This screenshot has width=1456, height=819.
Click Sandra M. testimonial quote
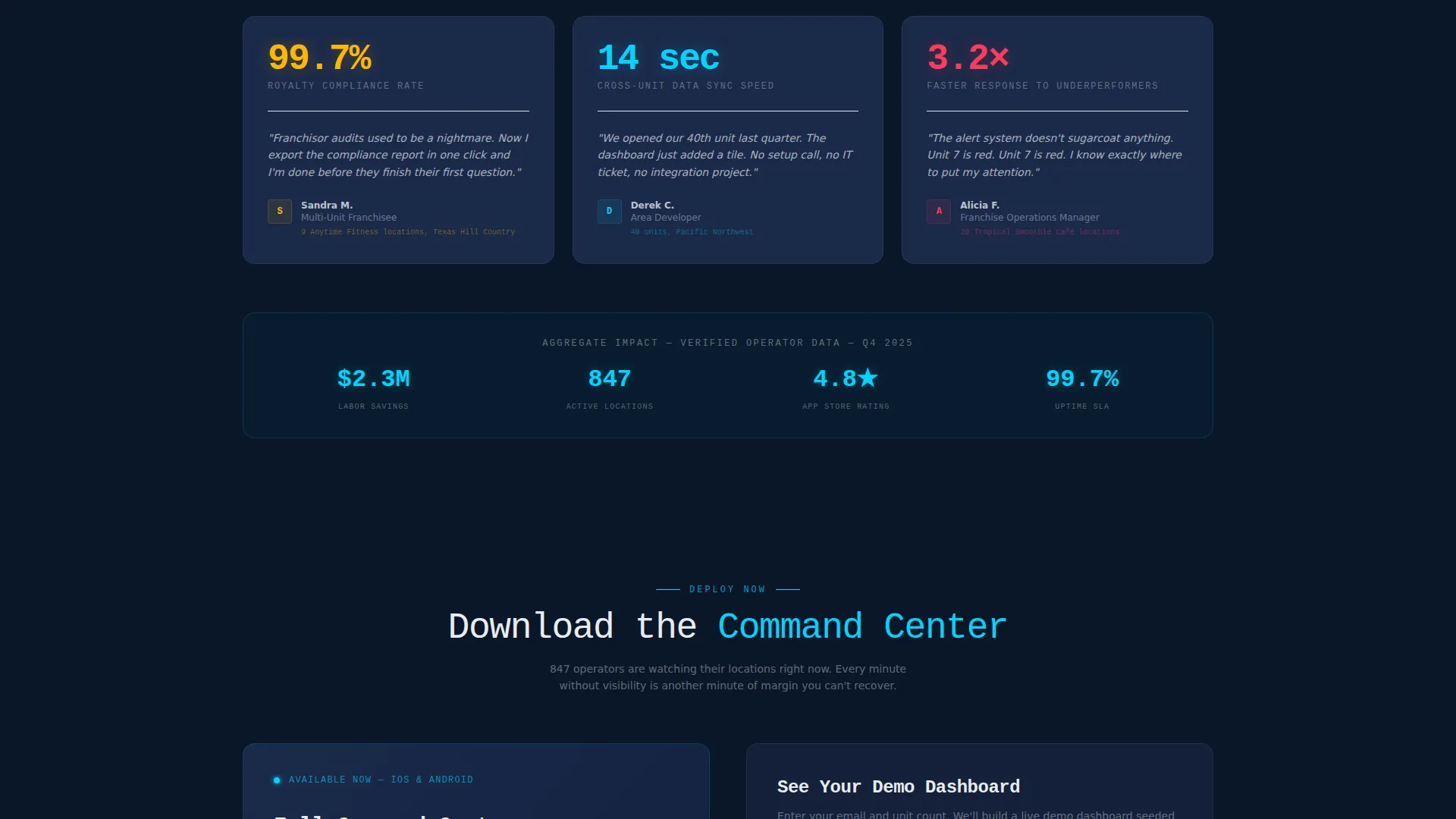coord(398,155)
